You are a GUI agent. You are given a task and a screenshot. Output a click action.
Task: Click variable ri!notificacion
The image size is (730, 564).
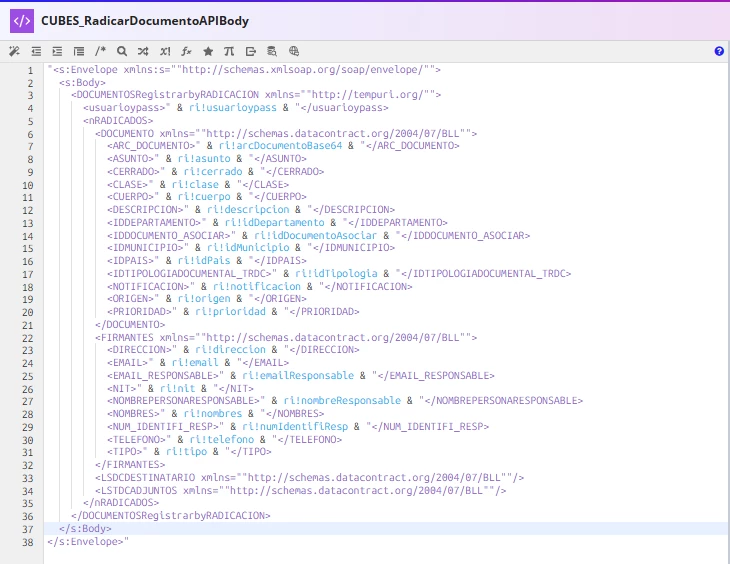[257, 287]
